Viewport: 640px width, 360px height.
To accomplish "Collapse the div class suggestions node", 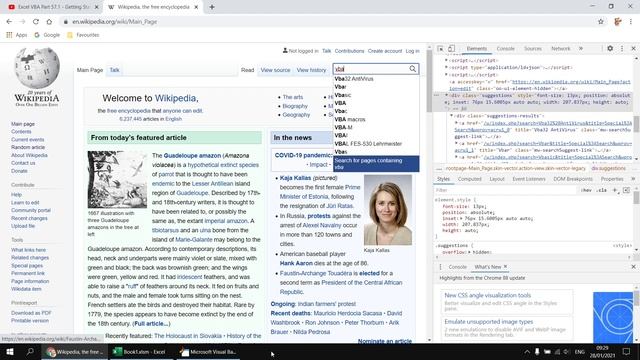I will pyautogui.click(x=446, y=95).
